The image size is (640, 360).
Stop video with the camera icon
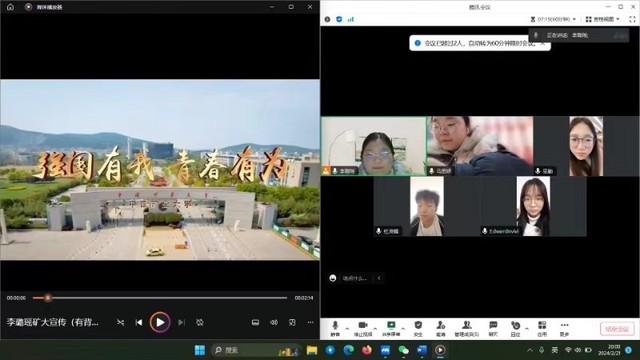[363, 329]
